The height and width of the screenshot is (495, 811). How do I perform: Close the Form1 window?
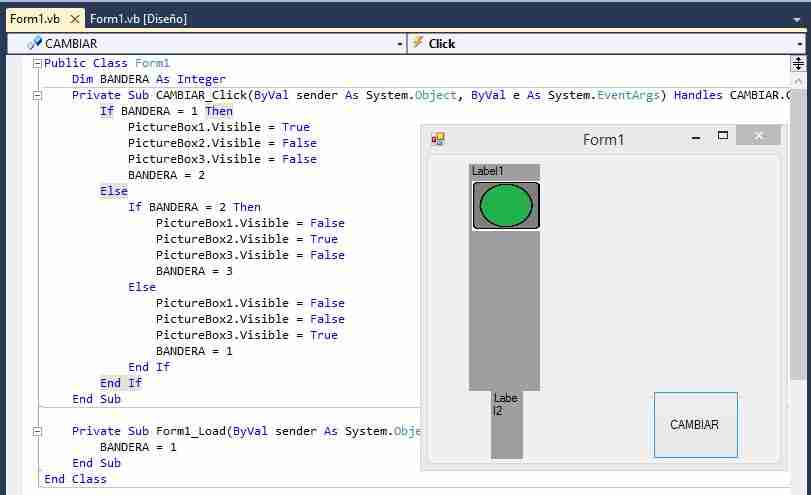coord(758,136)
